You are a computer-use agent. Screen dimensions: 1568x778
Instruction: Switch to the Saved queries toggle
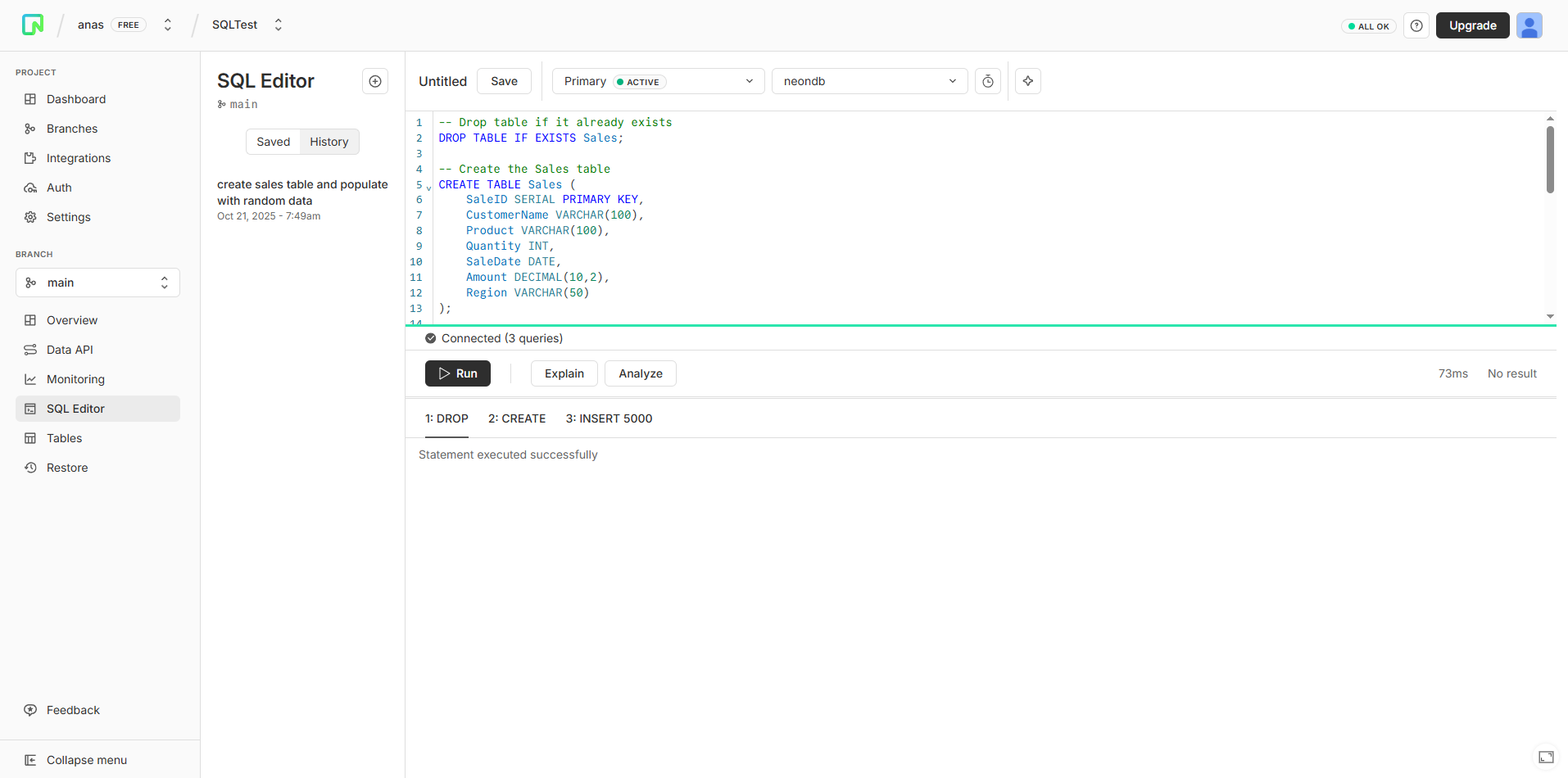pyautogui.click(x=273, y=142)
